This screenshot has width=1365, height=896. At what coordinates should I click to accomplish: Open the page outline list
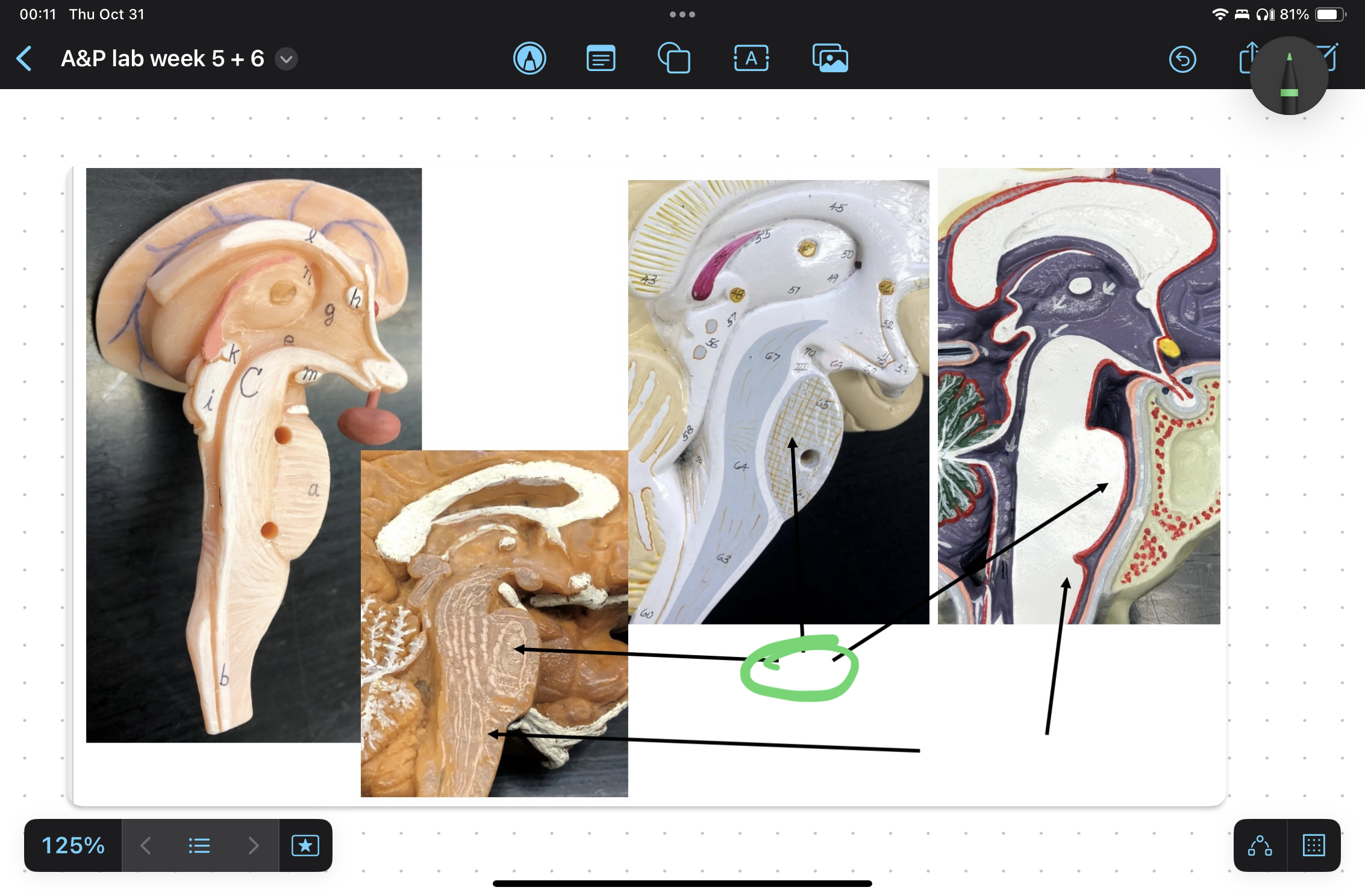(199, 845)
